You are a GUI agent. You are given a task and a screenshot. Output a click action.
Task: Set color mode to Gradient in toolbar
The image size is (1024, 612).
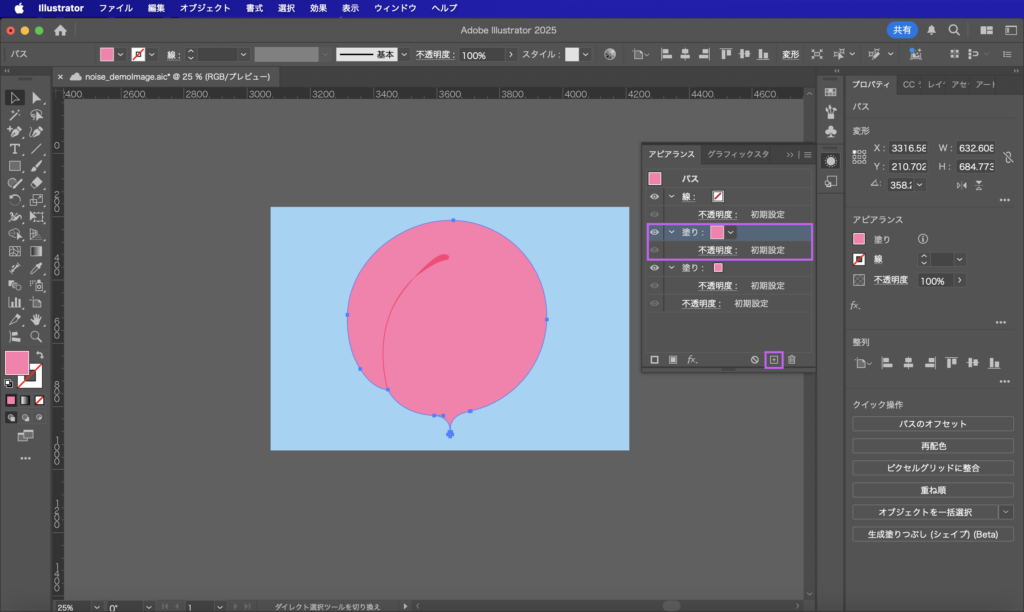[25, 400]
